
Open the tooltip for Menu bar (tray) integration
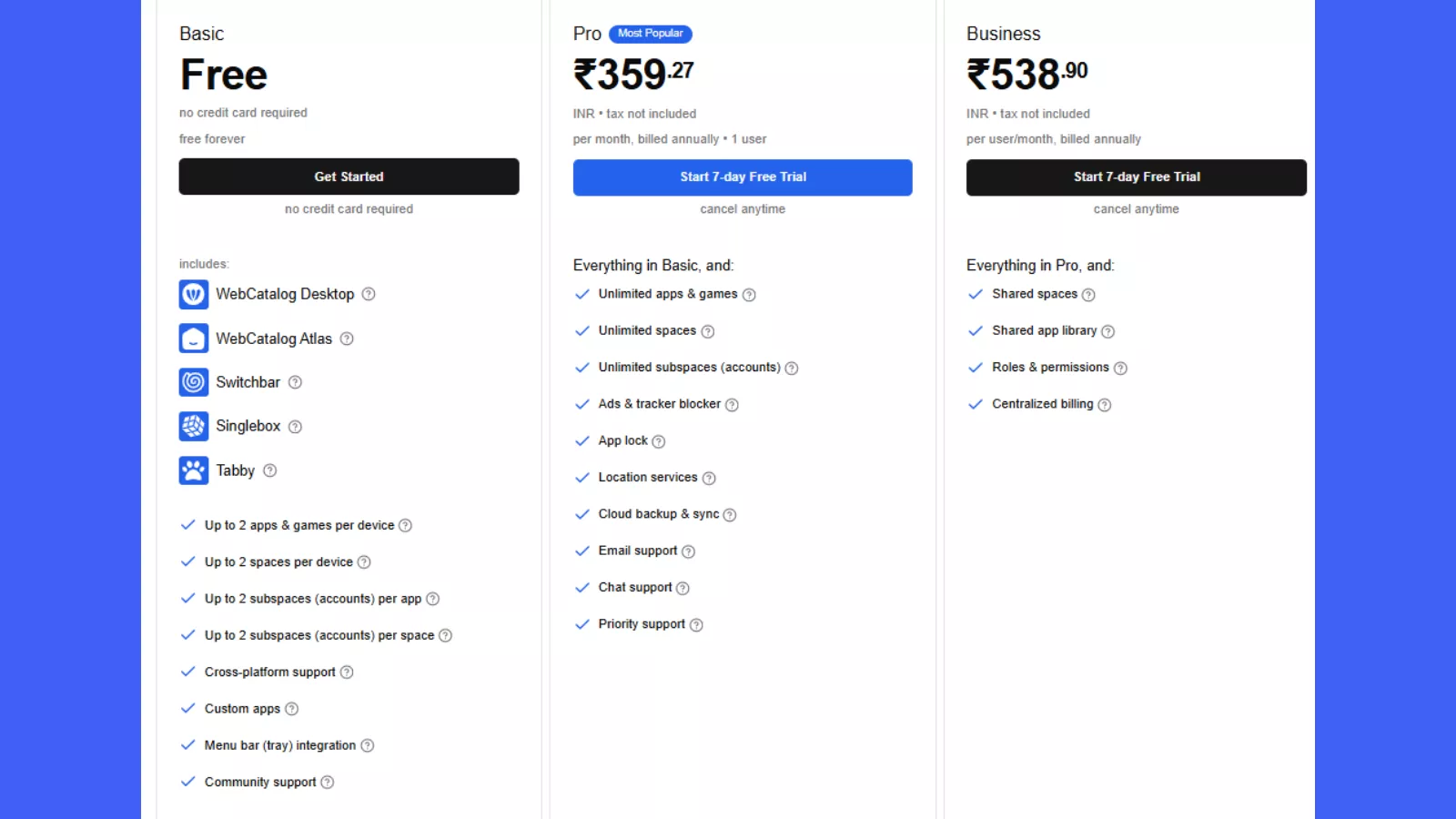369,745
